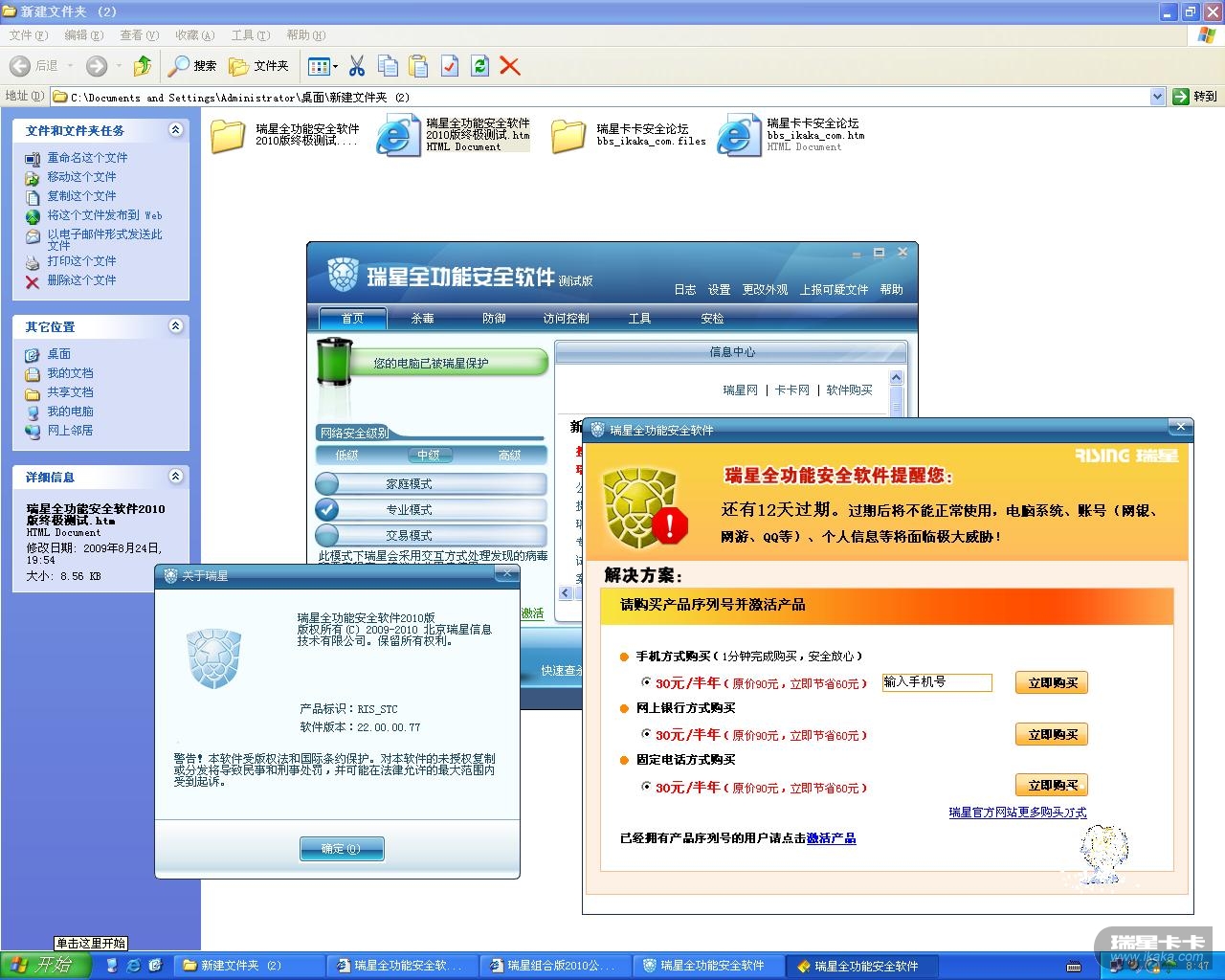Click the Paste clipboard icon in toolbar
Screen dimensions: 1225x980
418,66
